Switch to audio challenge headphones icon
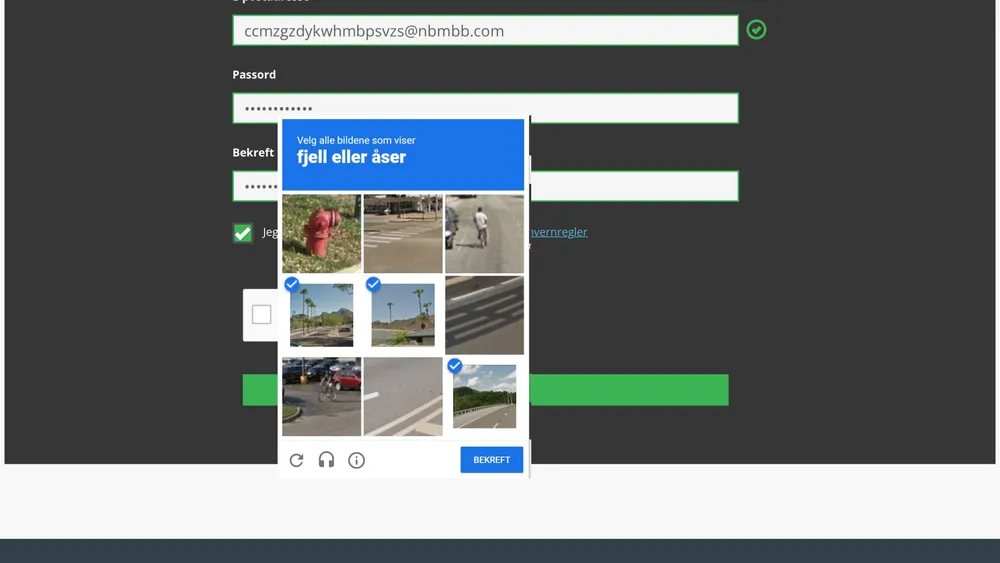The width and height of the screenshot is (1000, 563). coord(326,460)
